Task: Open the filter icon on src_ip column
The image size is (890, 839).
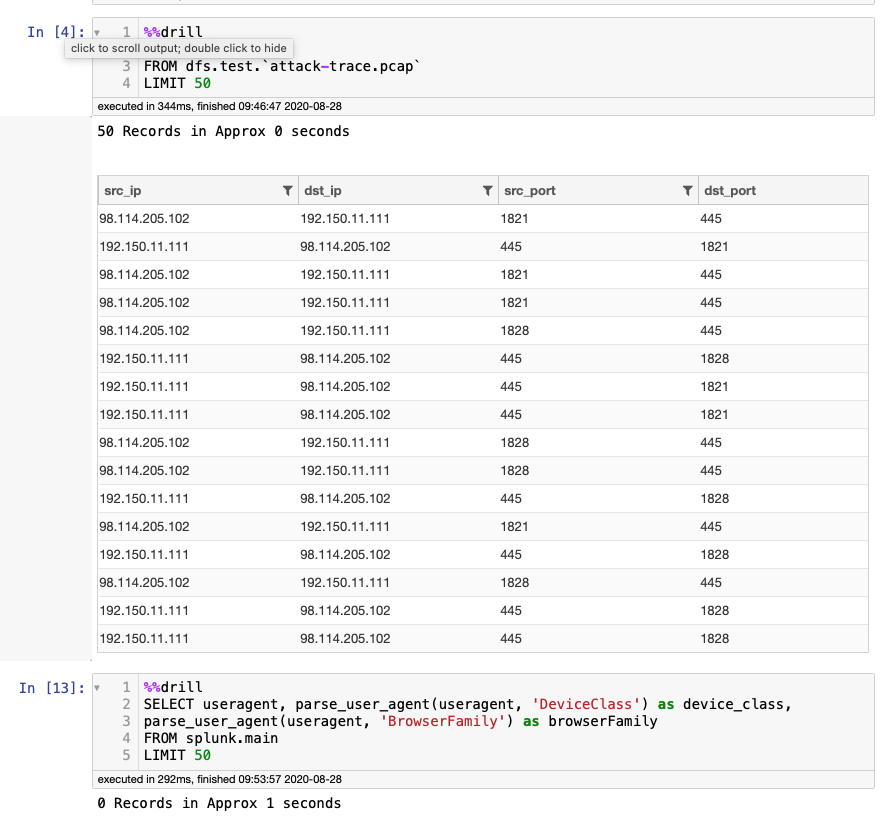Action: pyautogui.click(x=288, y=190)
